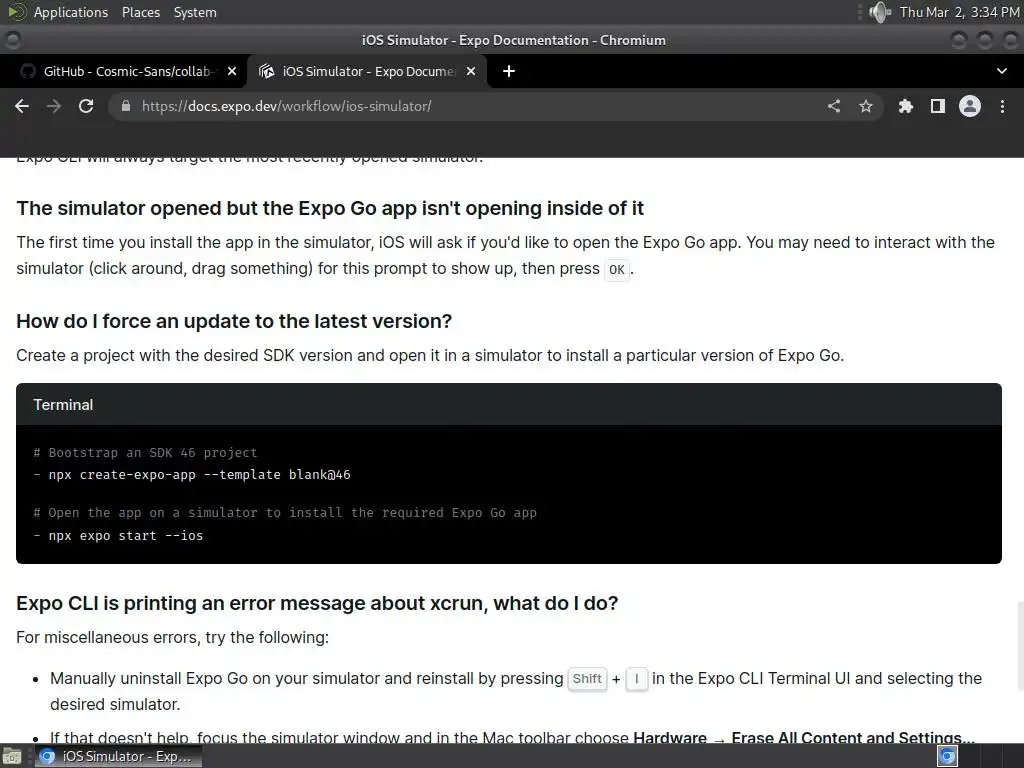Open a new browser tab
This screenshot has height=768, width=1024.
[x=509, y=71]
